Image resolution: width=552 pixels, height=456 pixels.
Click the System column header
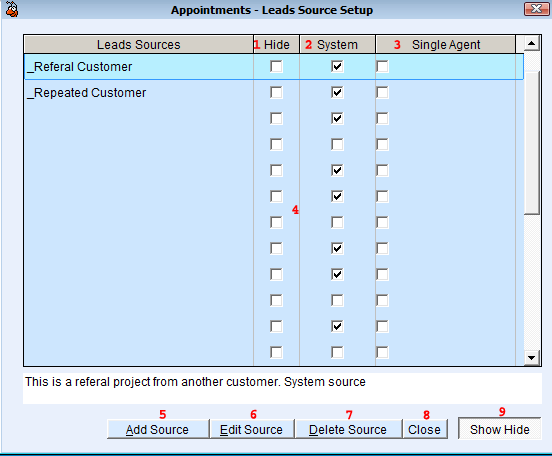tap(337, 45)
